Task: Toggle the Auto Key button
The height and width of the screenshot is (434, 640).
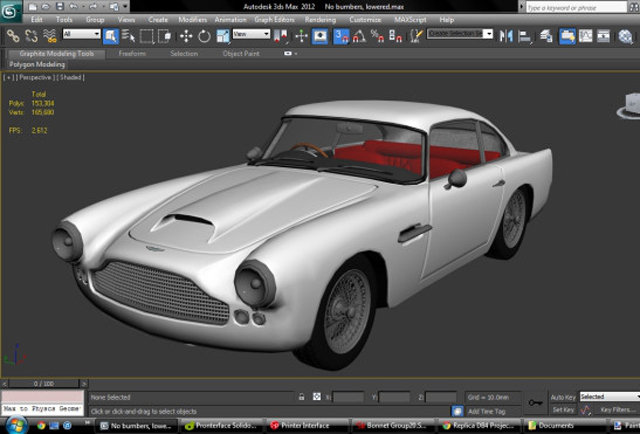Action: pyautogui.click(x=563, y=397)
